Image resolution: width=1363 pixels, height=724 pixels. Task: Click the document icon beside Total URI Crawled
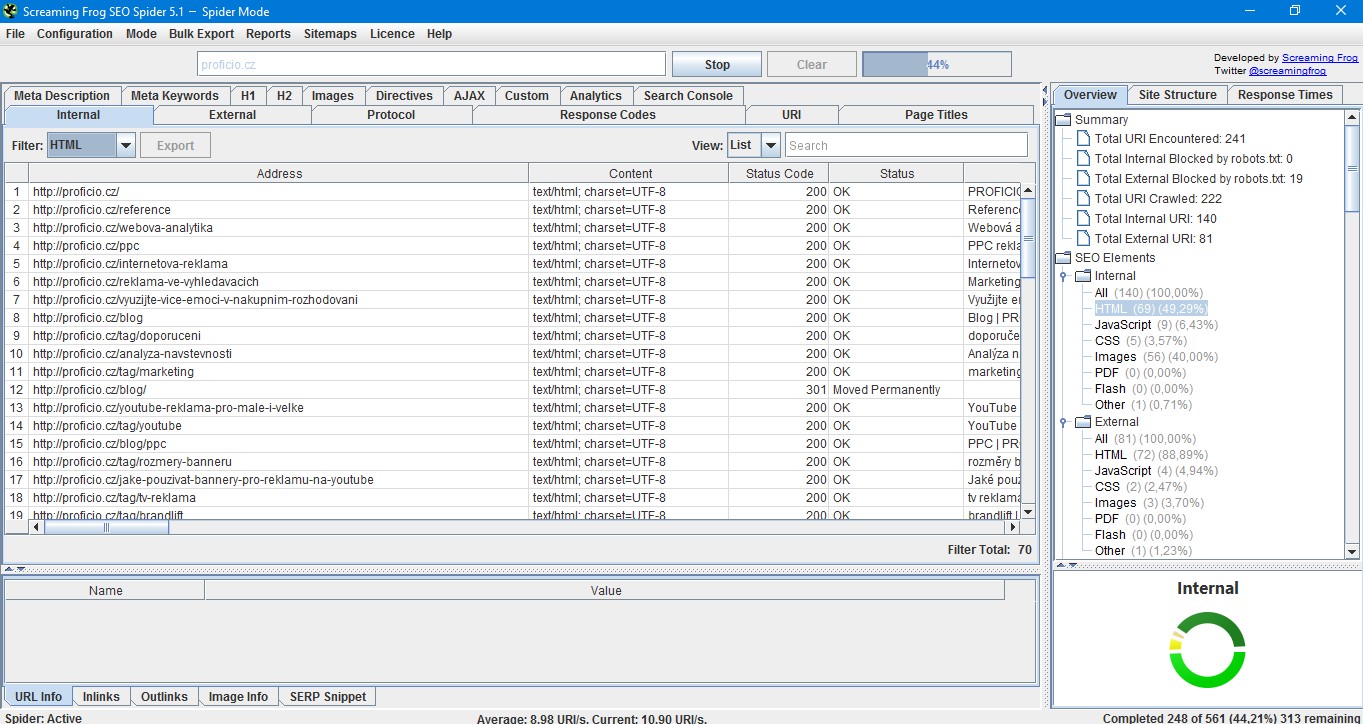click(x=1083, y=199)
